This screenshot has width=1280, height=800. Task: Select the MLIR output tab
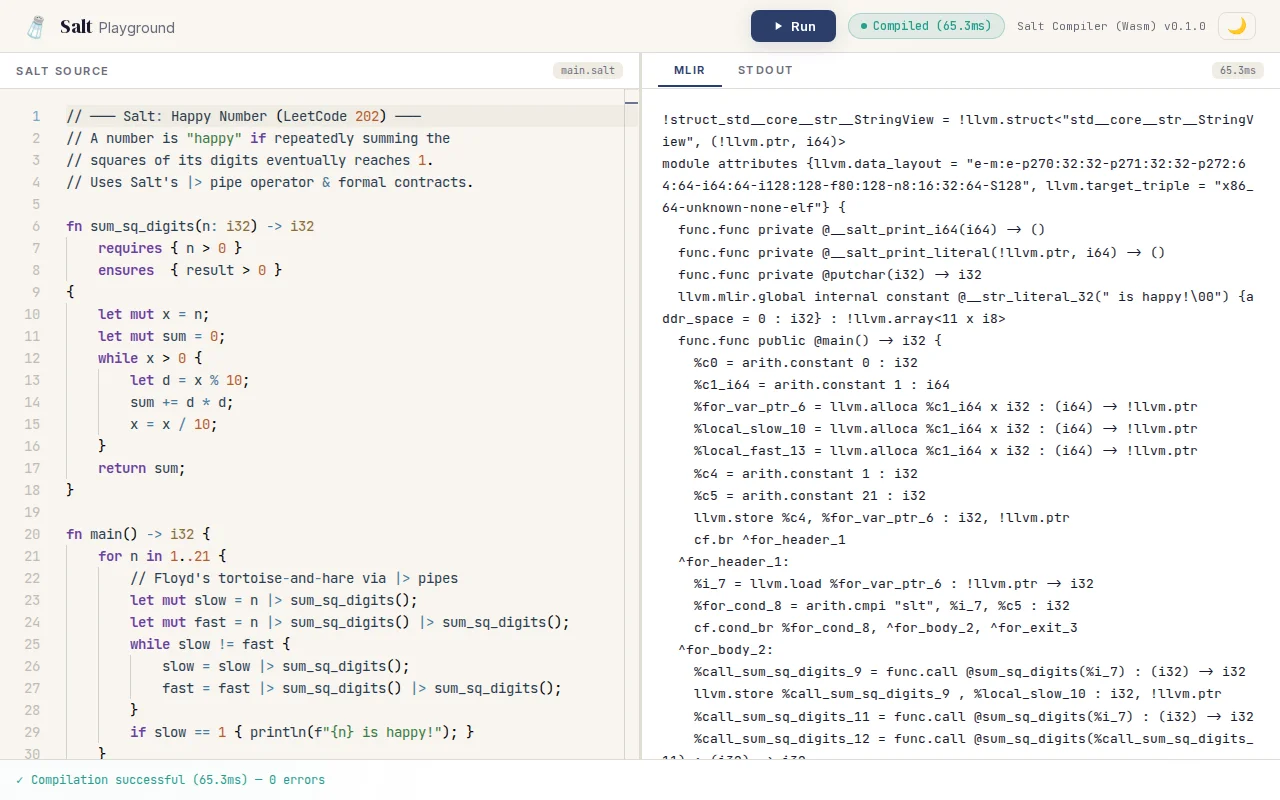689,70
